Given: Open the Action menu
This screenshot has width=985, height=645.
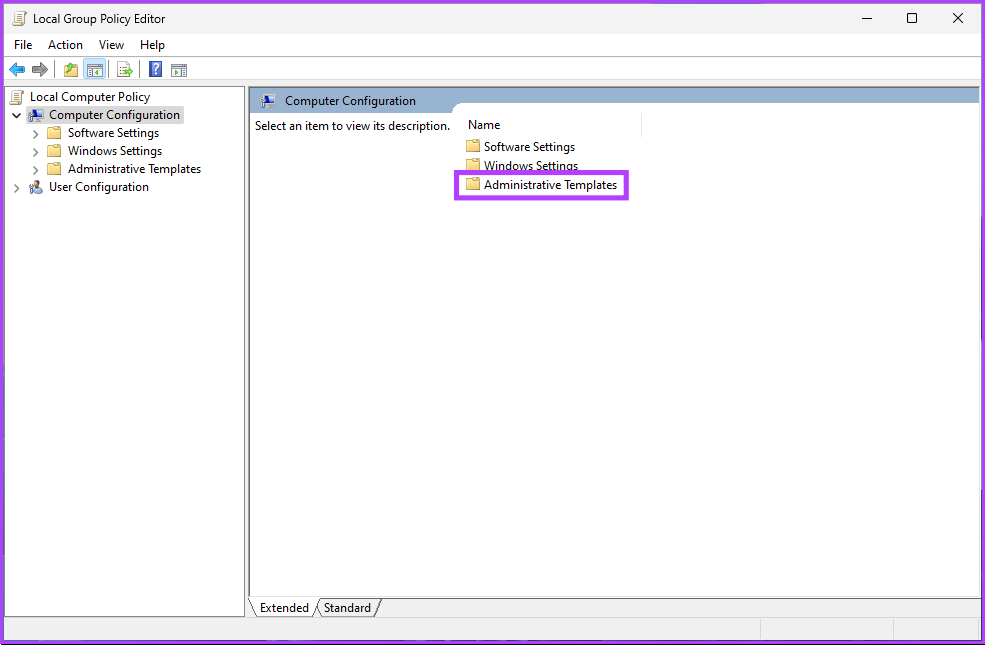Looking at the screenshot, I should click(x=65, y=45).
